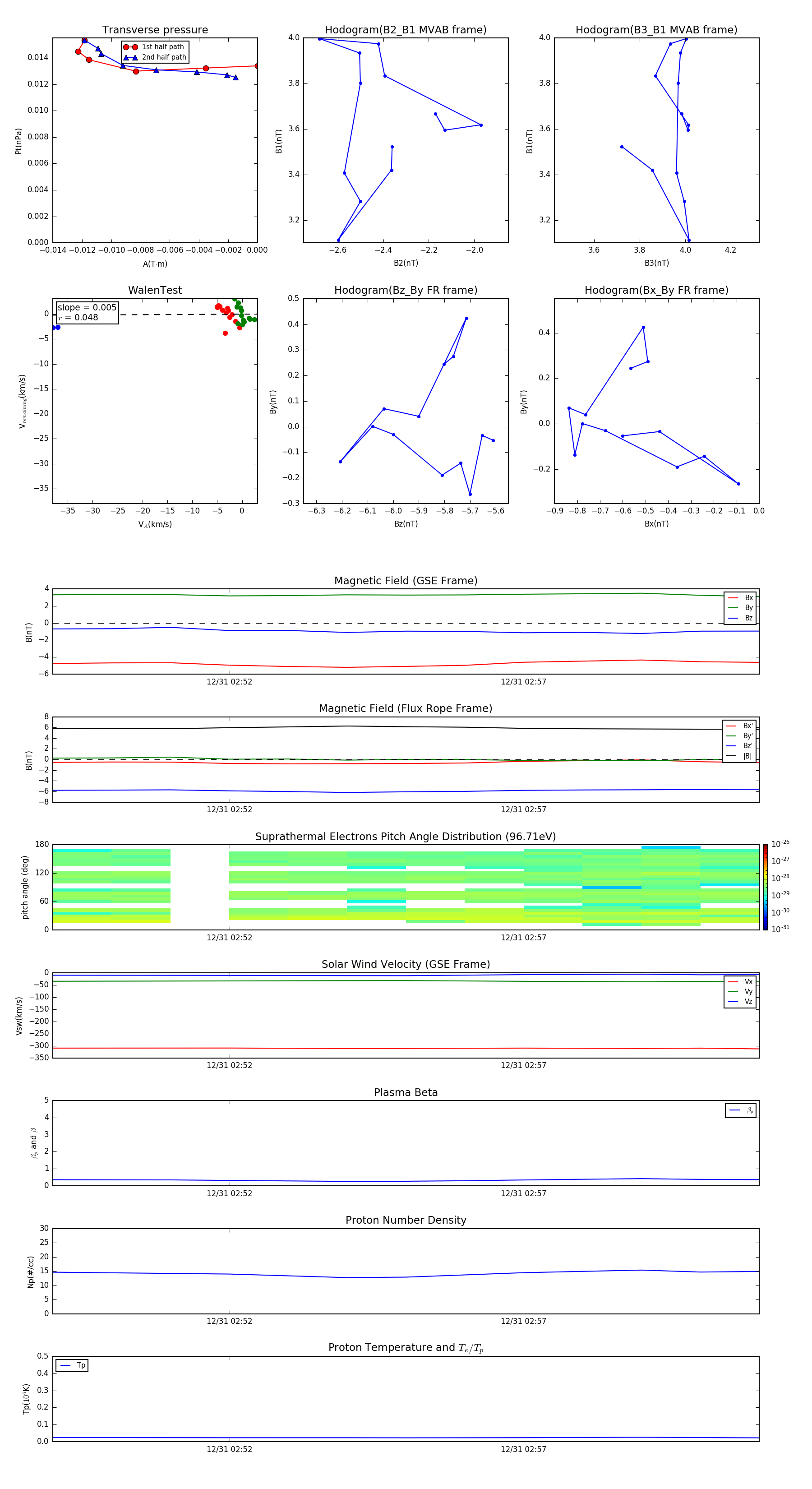The height and width of the screenshot is (1489, 812).
Task: Click the Bz(nT) x-axis label
Action: point(406,524)
